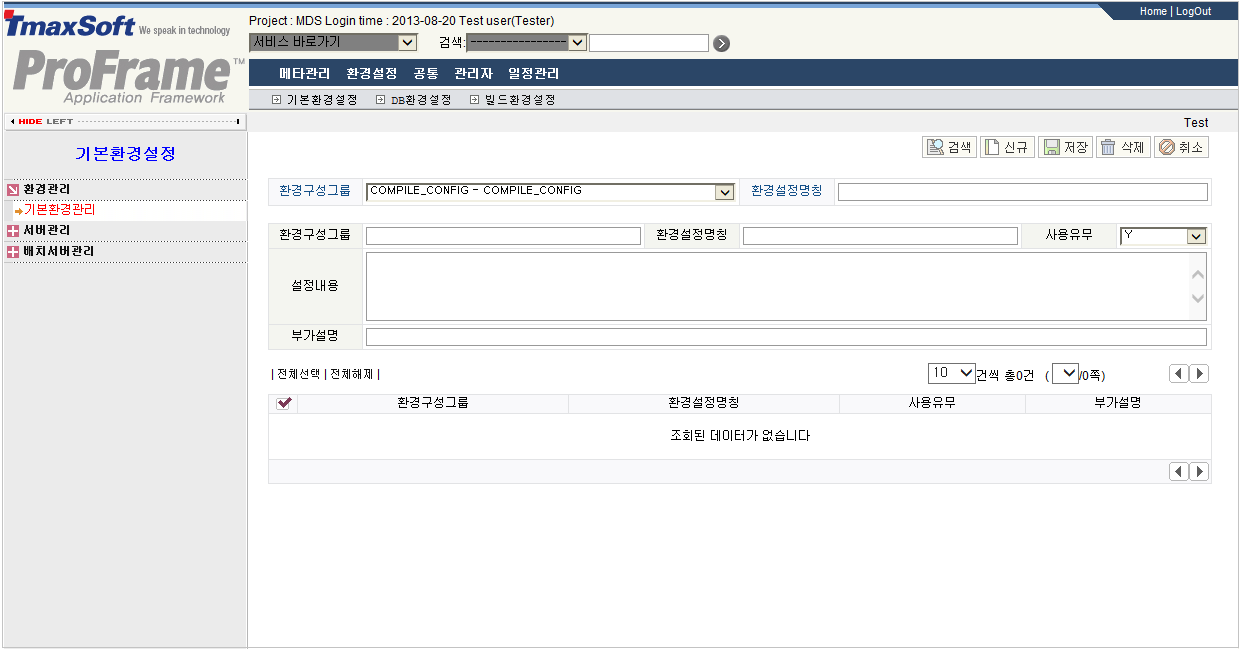Toggle the select-all checkbox in table header
The image size is (1242, 651).
pyautogui.click(x=284, y=403)
